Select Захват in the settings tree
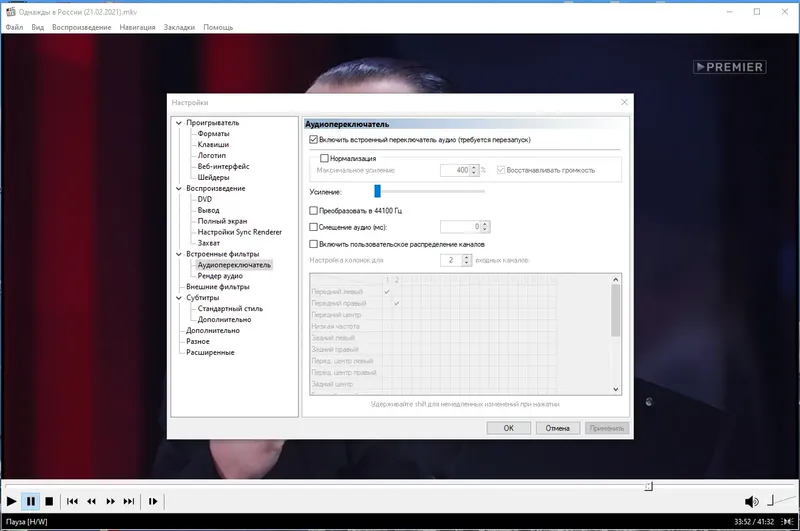The height and width of the screenshot is (531, 800). 209,243
